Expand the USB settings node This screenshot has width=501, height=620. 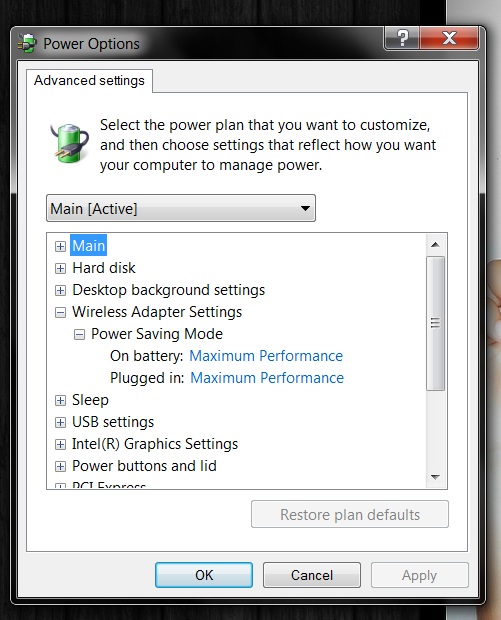coord(60,423)
